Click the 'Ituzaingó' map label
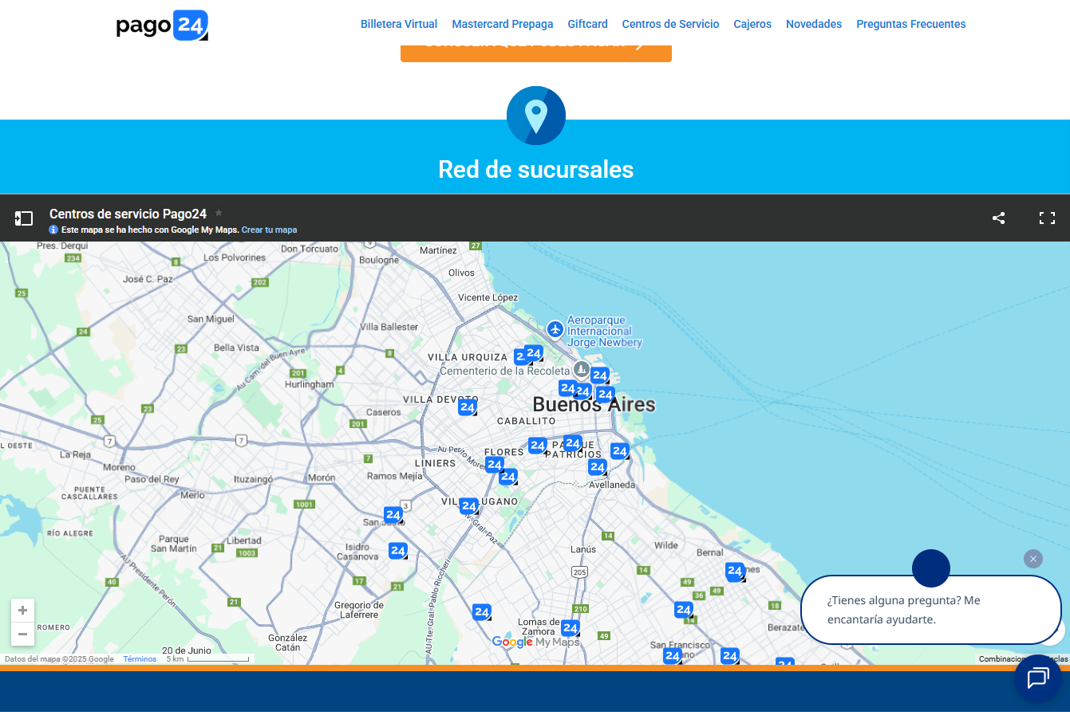The image size is (1070, 712). coord(253,479)
